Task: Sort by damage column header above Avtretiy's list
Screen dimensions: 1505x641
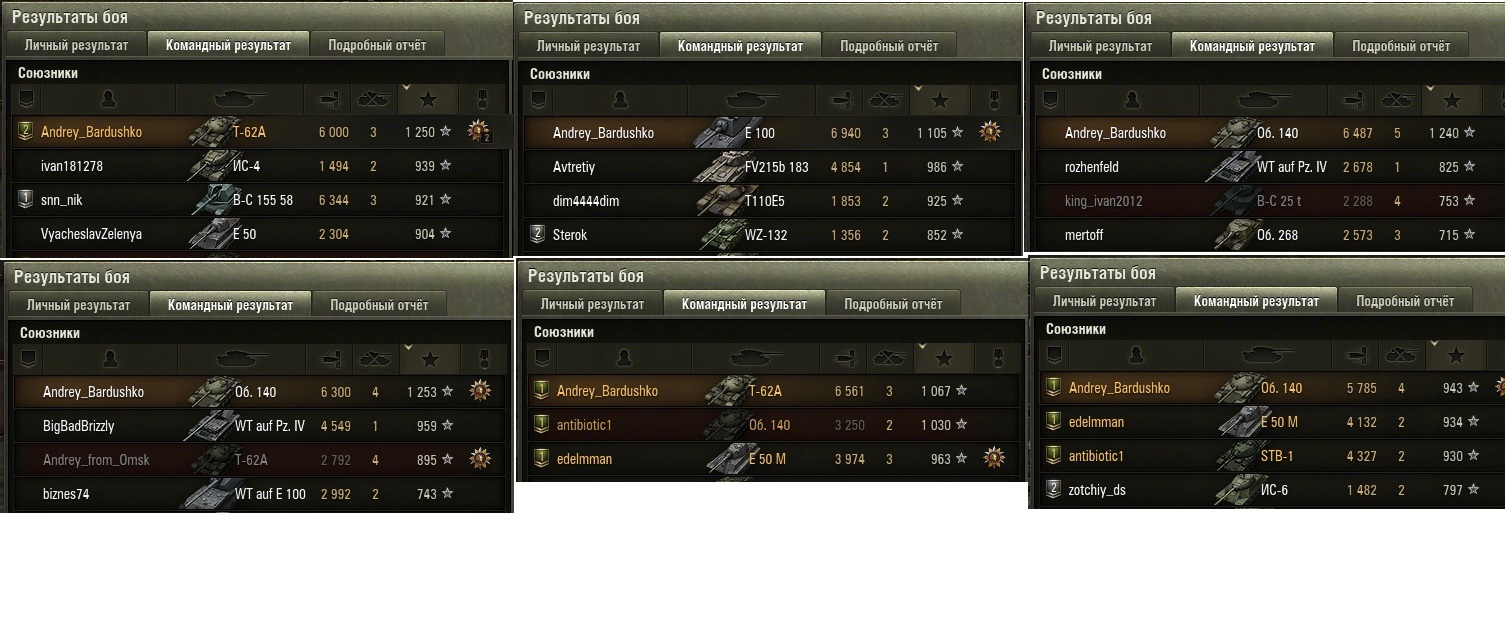Action: point(841,101)
